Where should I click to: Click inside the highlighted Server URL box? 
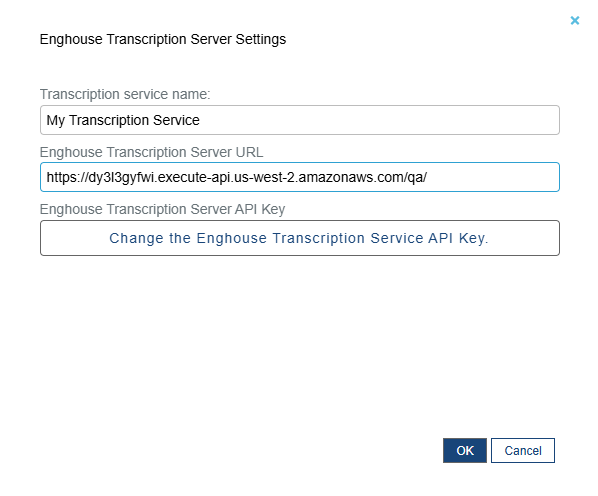300,177
